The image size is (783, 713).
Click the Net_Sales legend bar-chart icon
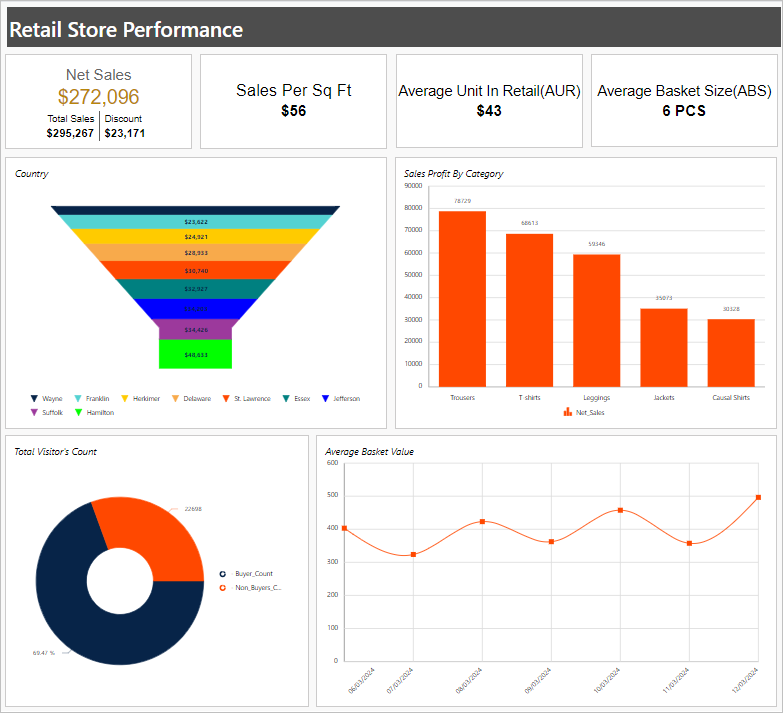[x=568, y=412]
